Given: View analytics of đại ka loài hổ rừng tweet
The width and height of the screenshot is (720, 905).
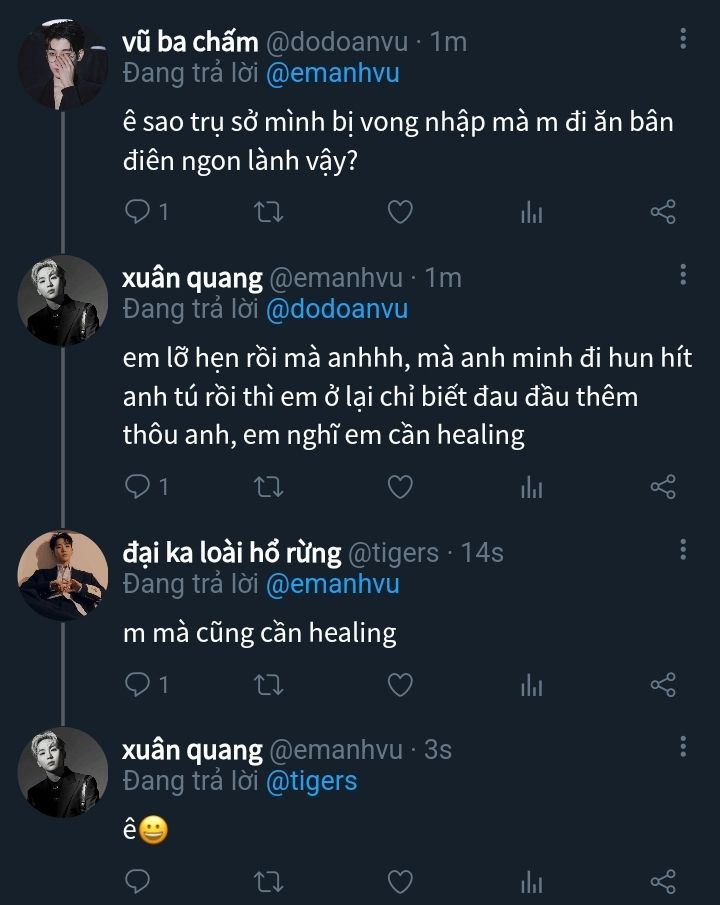Looking at the screenshot, I should [x=532, y=685].
